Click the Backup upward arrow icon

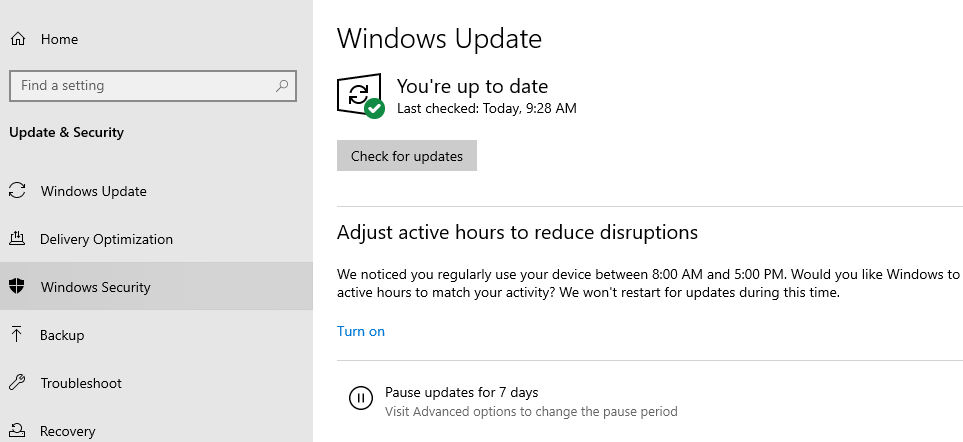point(17,335)
